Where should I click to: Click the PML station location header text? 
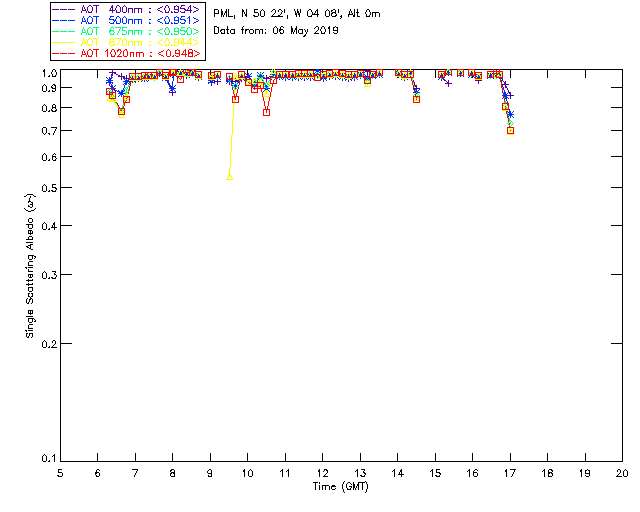pos(297,14)
